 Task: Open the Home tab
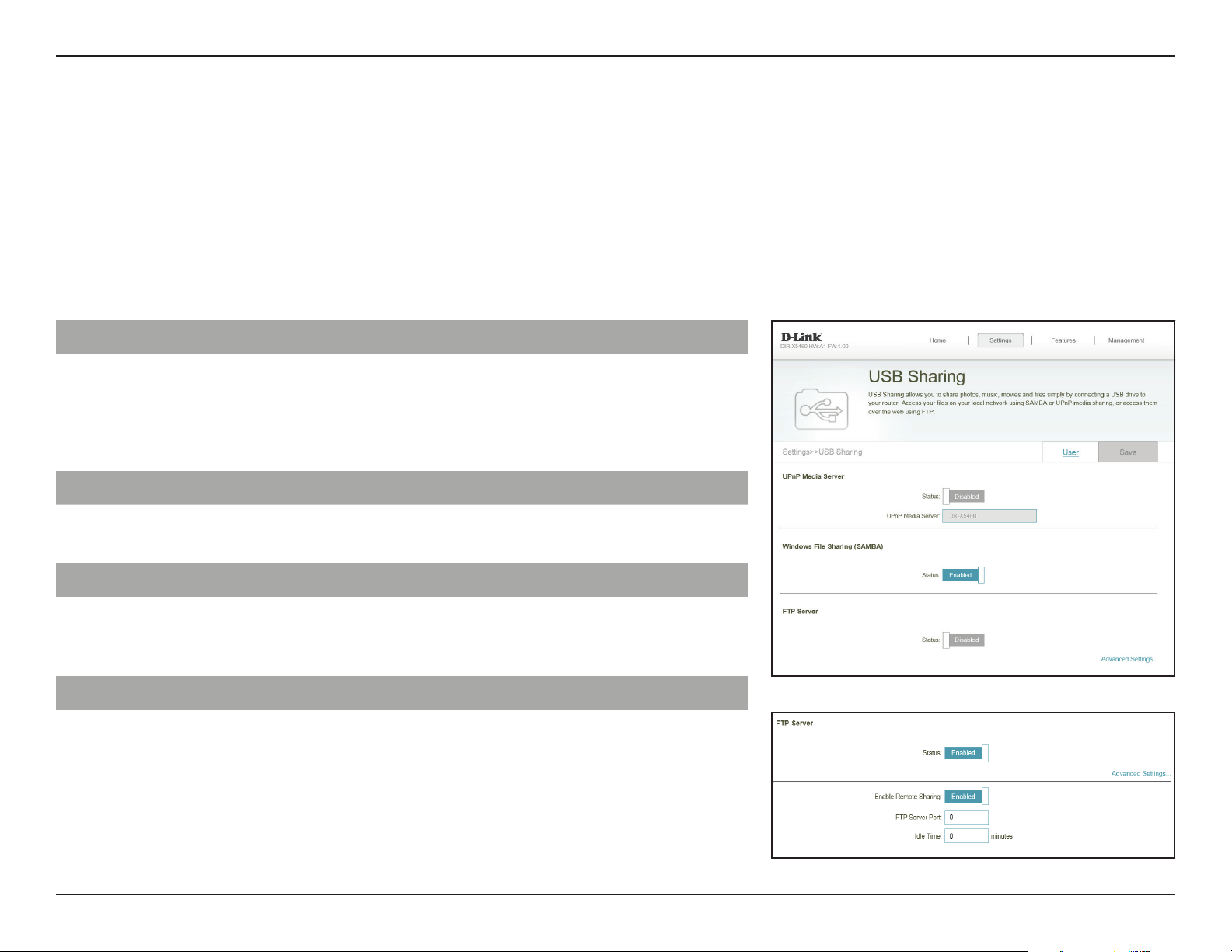click(x=937, y=340)
